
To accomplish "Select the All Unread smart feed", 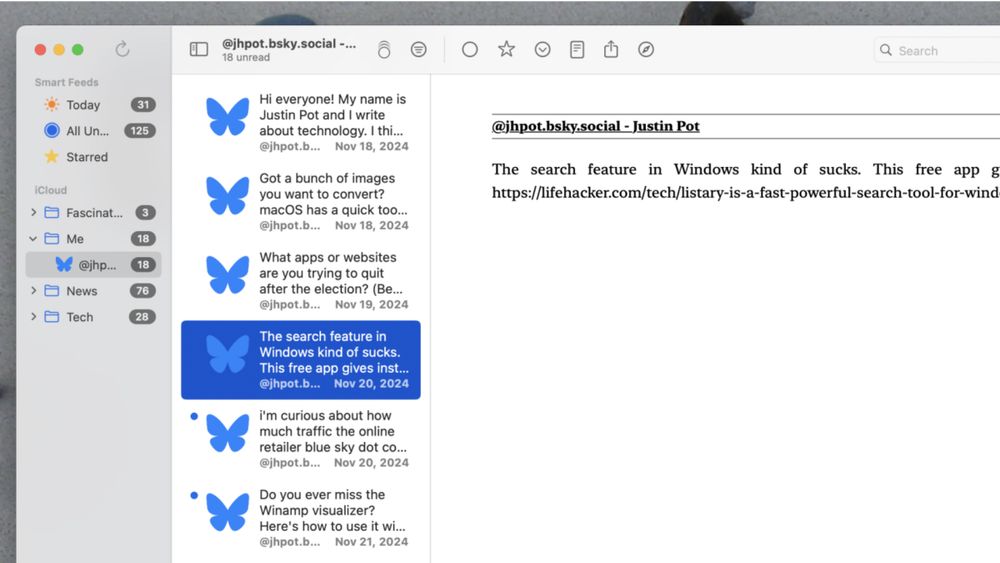I will pos(94,131).
